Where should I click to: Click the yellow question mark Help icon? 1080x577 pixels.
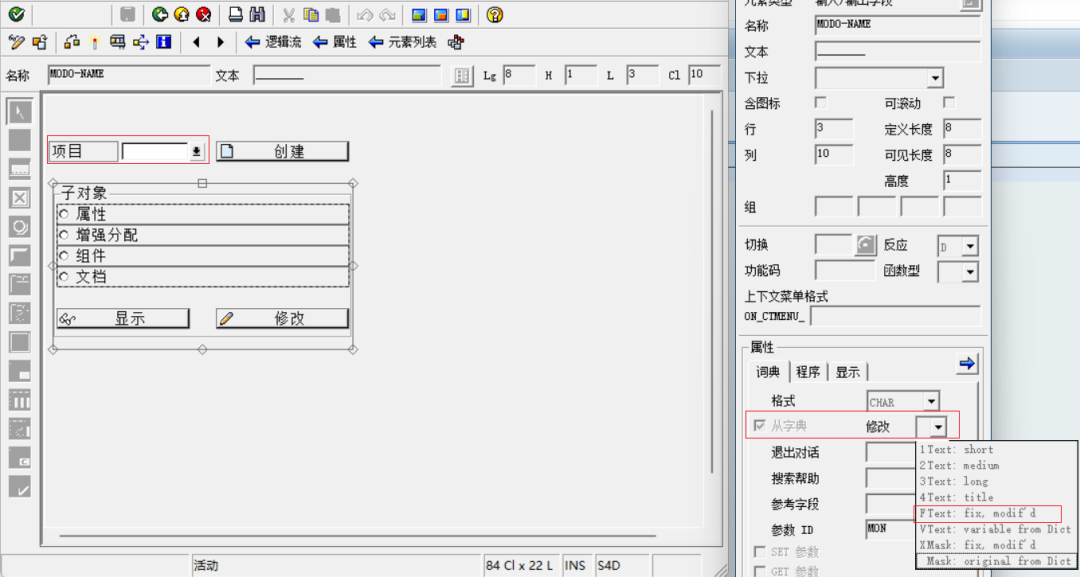coord(495,14)
